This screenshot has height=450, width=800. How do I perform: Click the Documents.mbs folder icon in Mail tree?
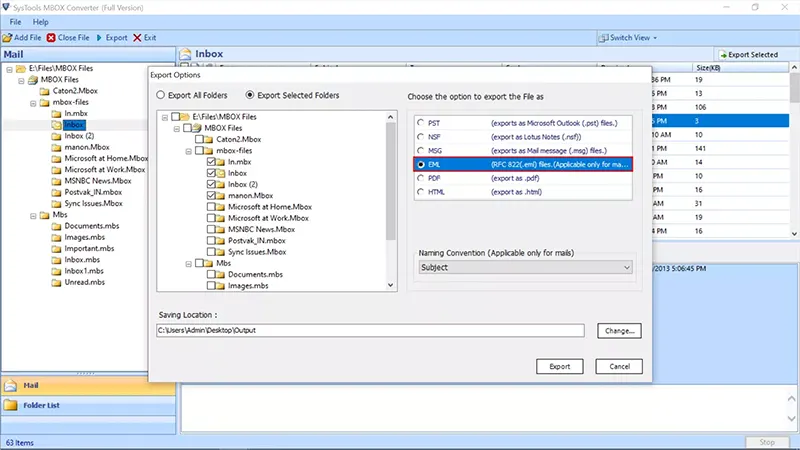56,226
